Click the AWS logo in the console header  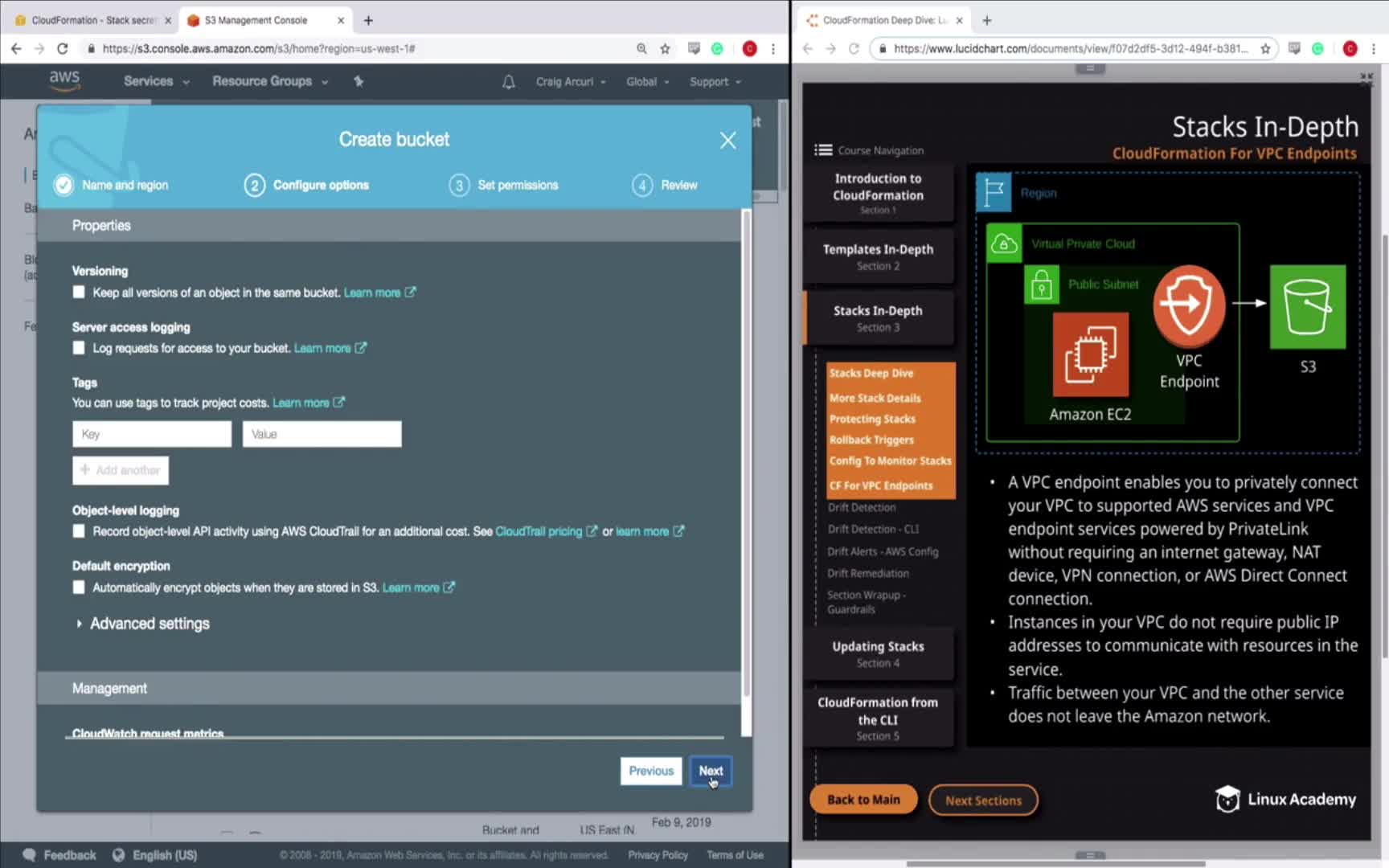64,80
